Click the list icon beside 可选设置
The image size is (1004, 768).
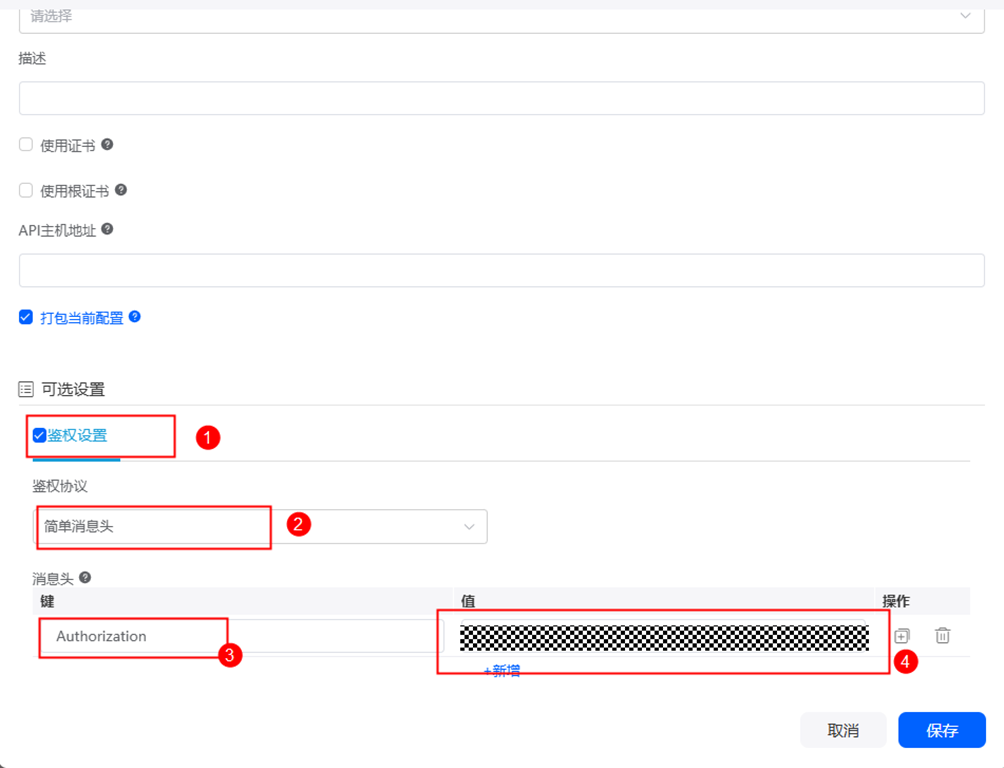point(26,389)
